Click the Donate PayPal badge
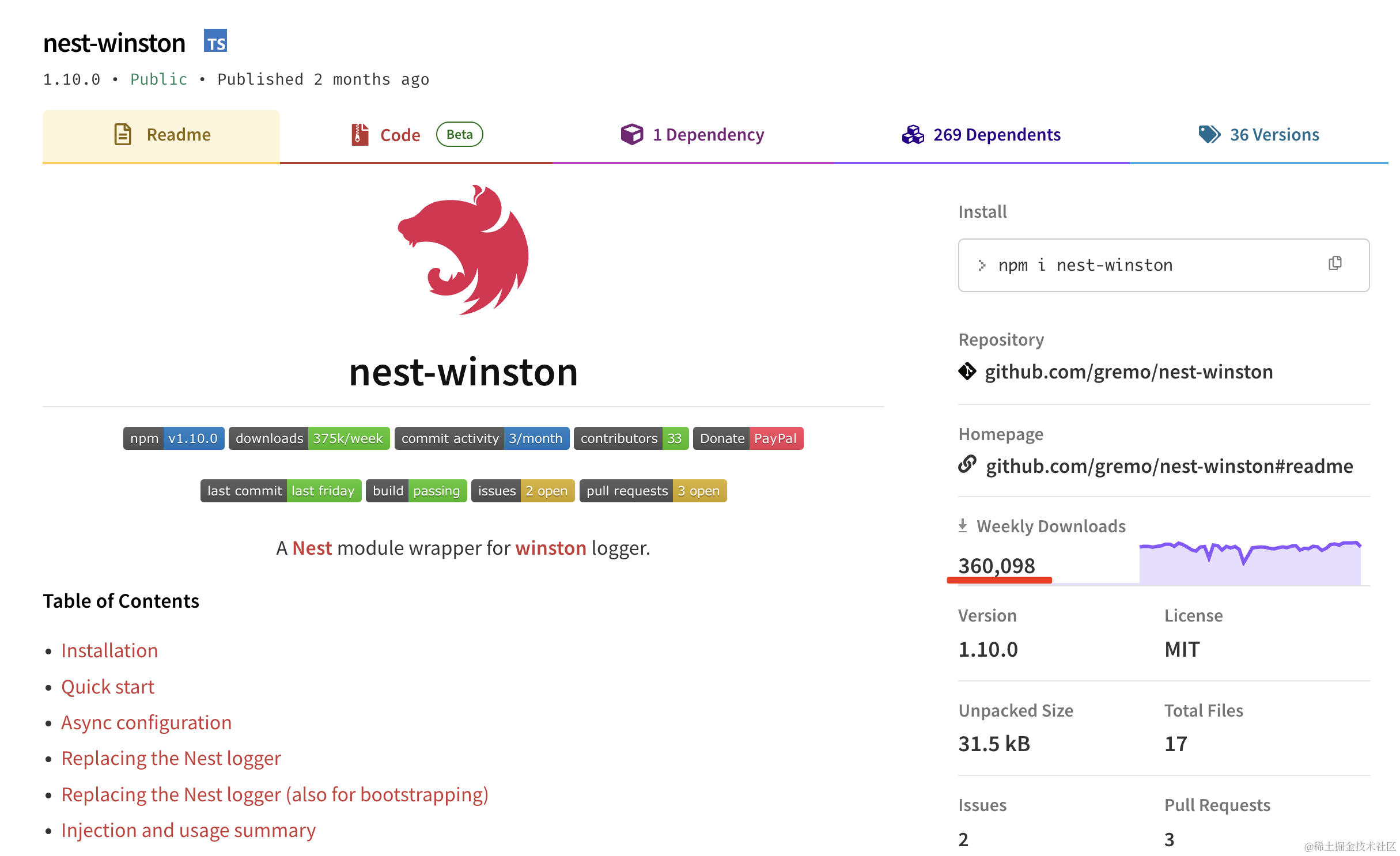1400x856 pixels. (747, 438)
